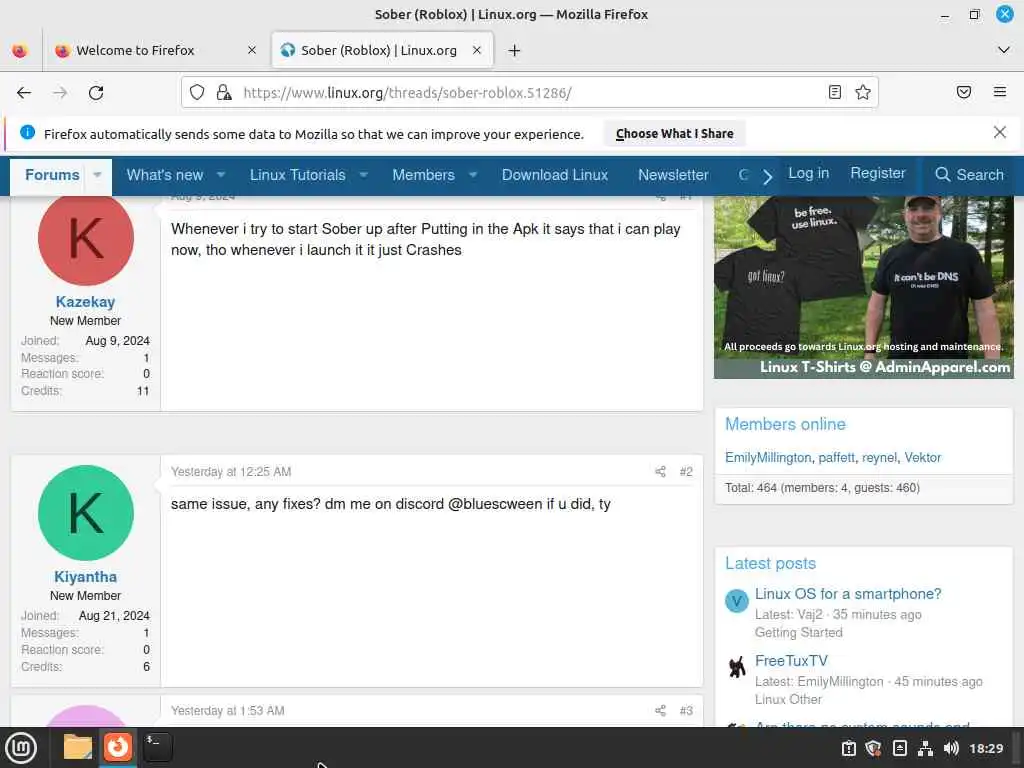
Task: Expand the What's new dropdown arrow
Action: click(x=221, y=175)
